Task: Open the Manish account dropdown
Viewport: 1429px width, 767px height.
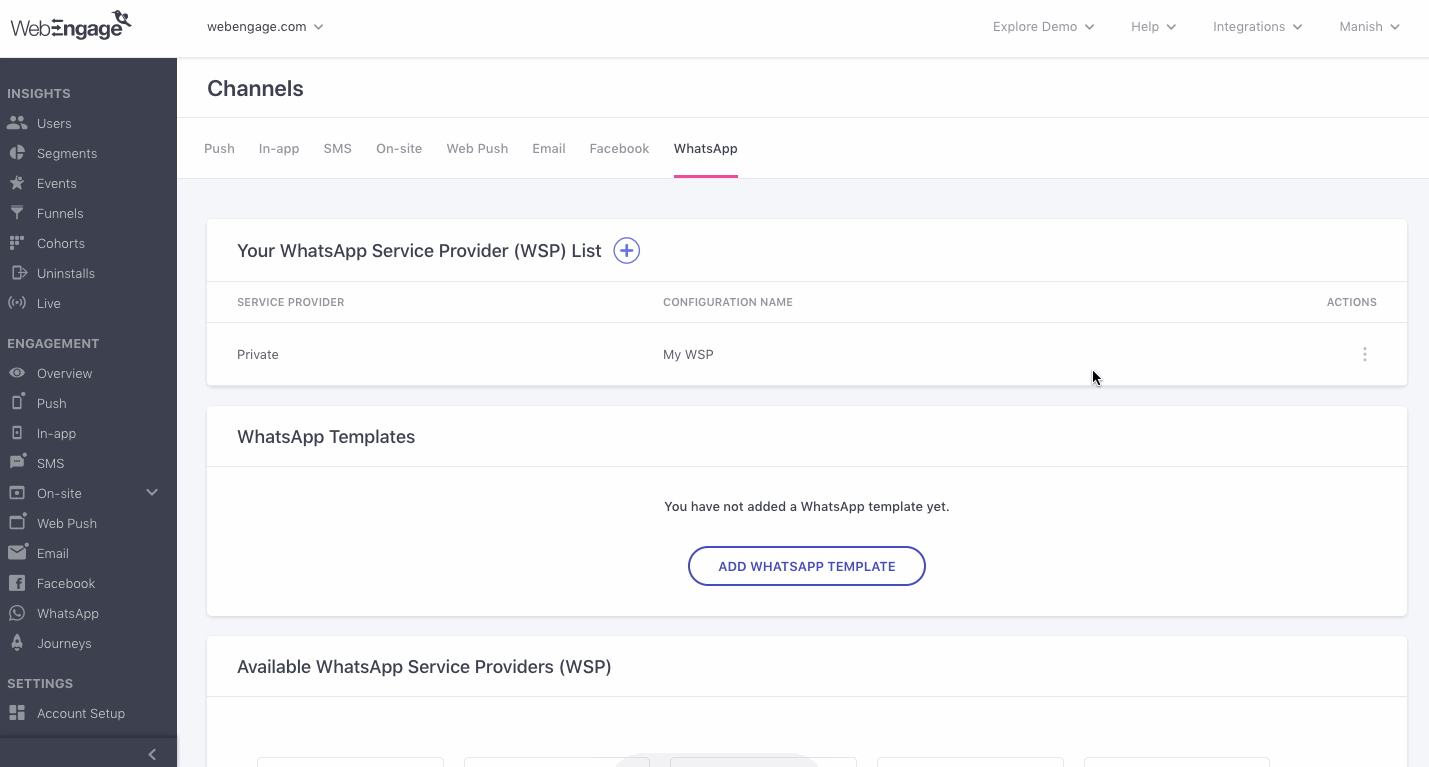Action: [1369, 27]
